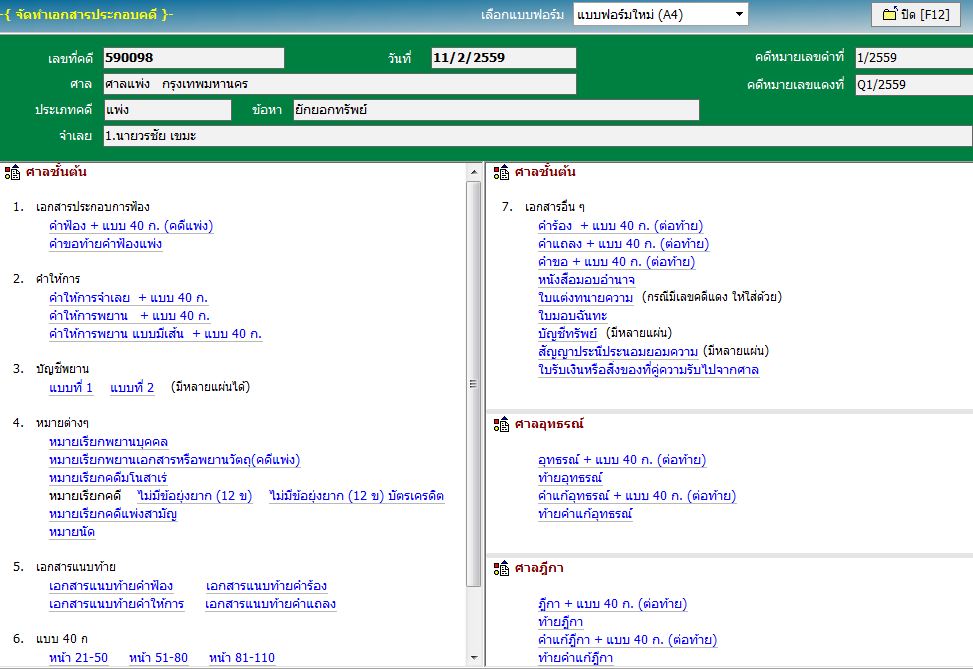
Task: Open the บัญชีทรัพย์ link
Action: point(568,334)
